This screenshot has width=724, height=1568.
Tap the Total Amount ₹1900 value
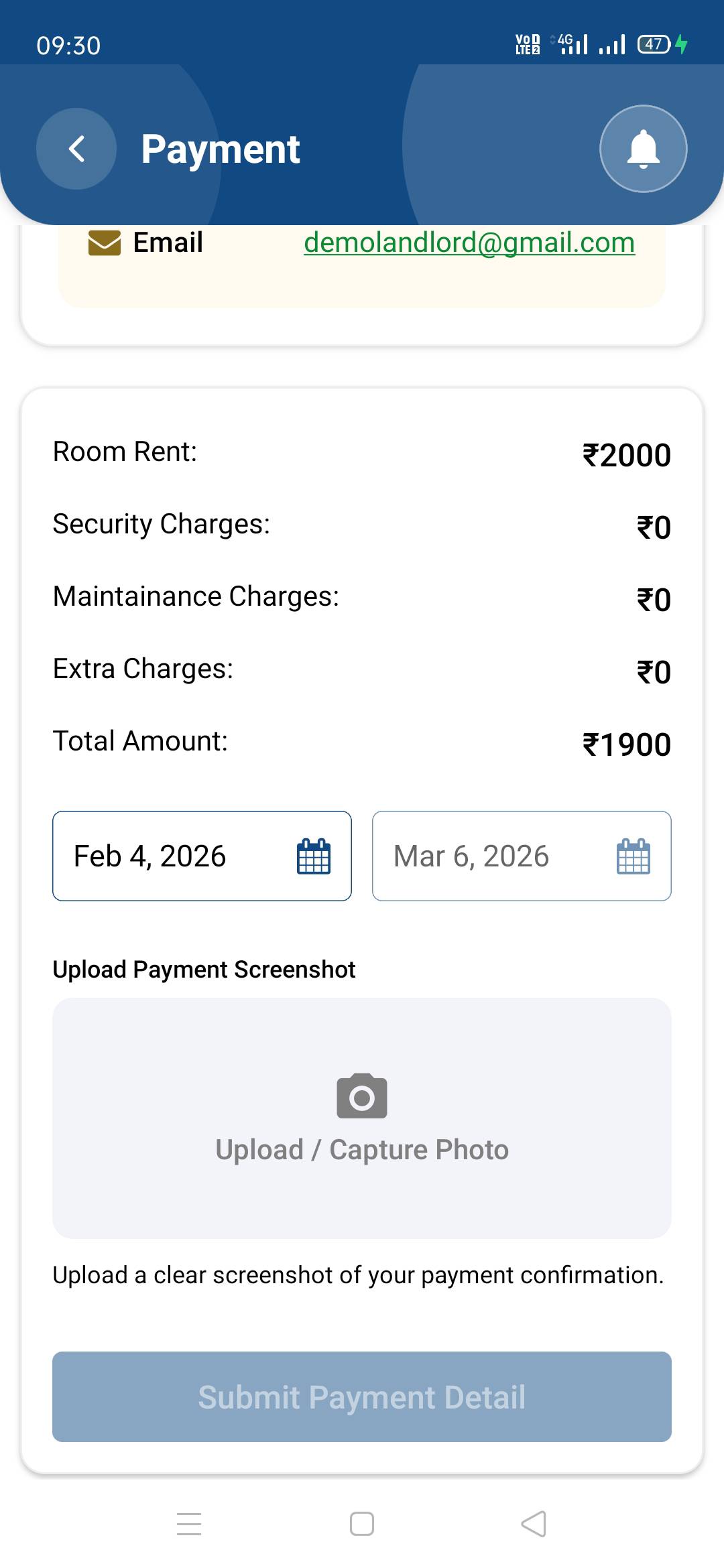pyautogui.click(x=627, y=744)
